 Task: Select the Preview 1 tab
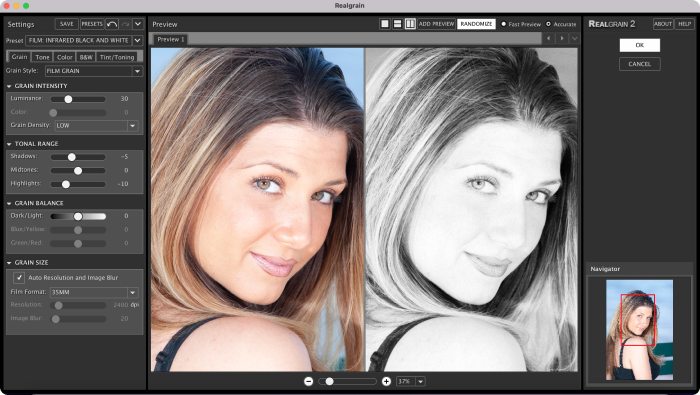coord(171,39)
